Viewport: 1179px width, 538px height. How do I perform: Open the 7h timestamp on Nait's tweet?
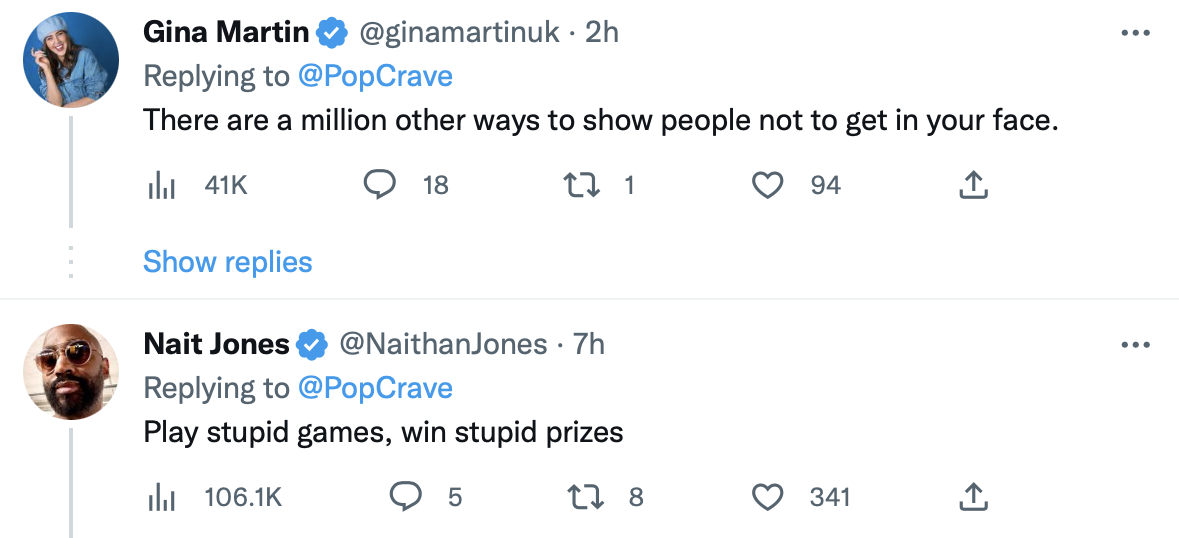pyautogui.click(x=589, y=345)
